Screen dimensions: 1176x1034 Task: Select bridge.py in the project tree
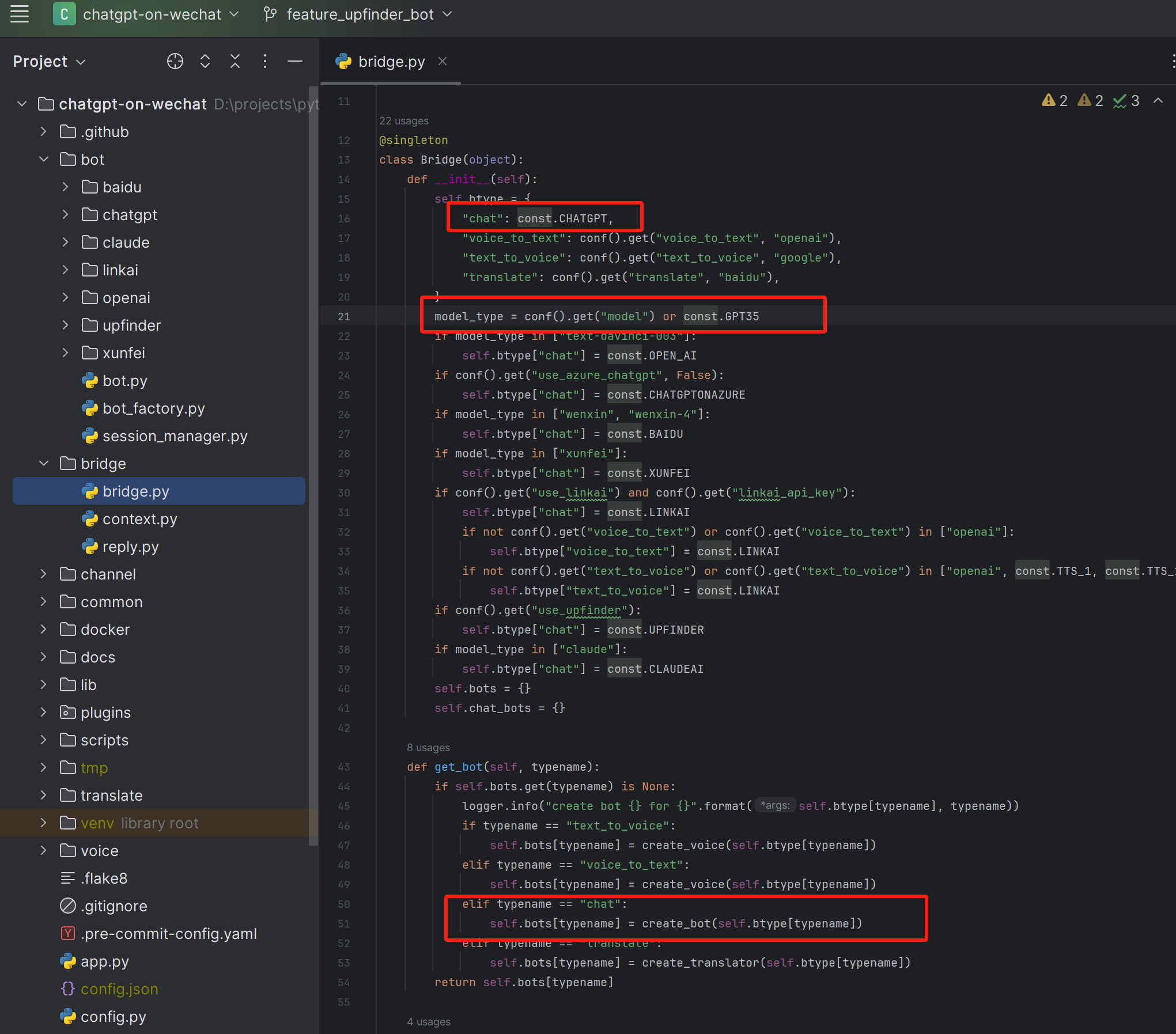click(x=159, y=491)
